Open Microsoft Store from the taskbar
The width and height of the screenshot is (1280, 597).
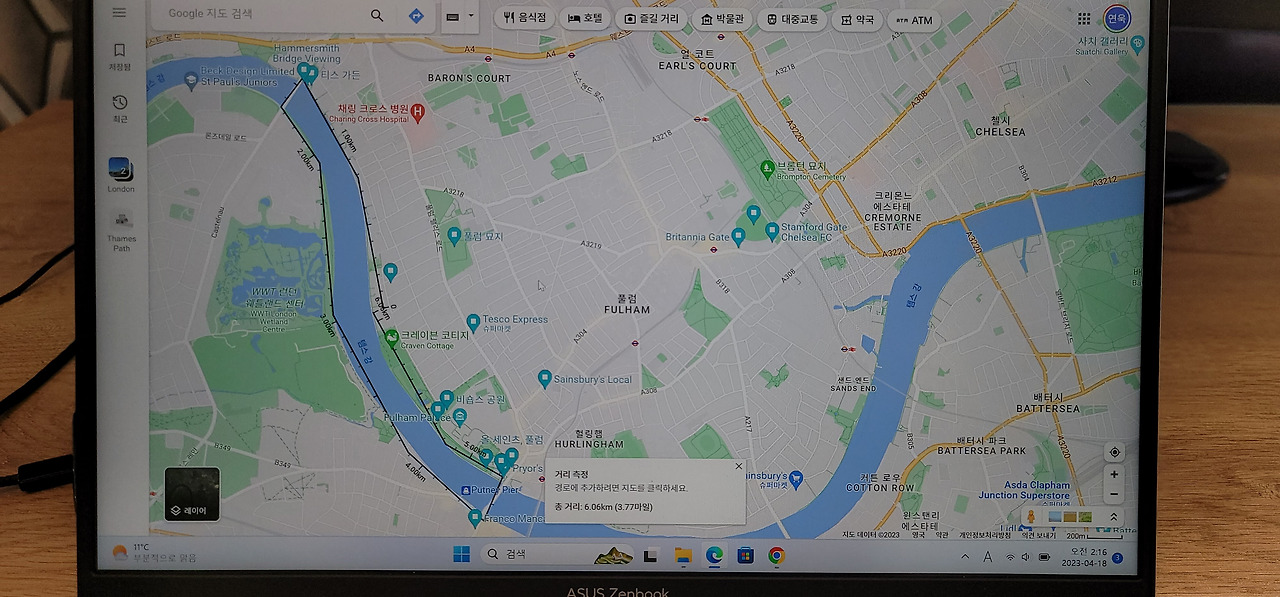(745, 555)
